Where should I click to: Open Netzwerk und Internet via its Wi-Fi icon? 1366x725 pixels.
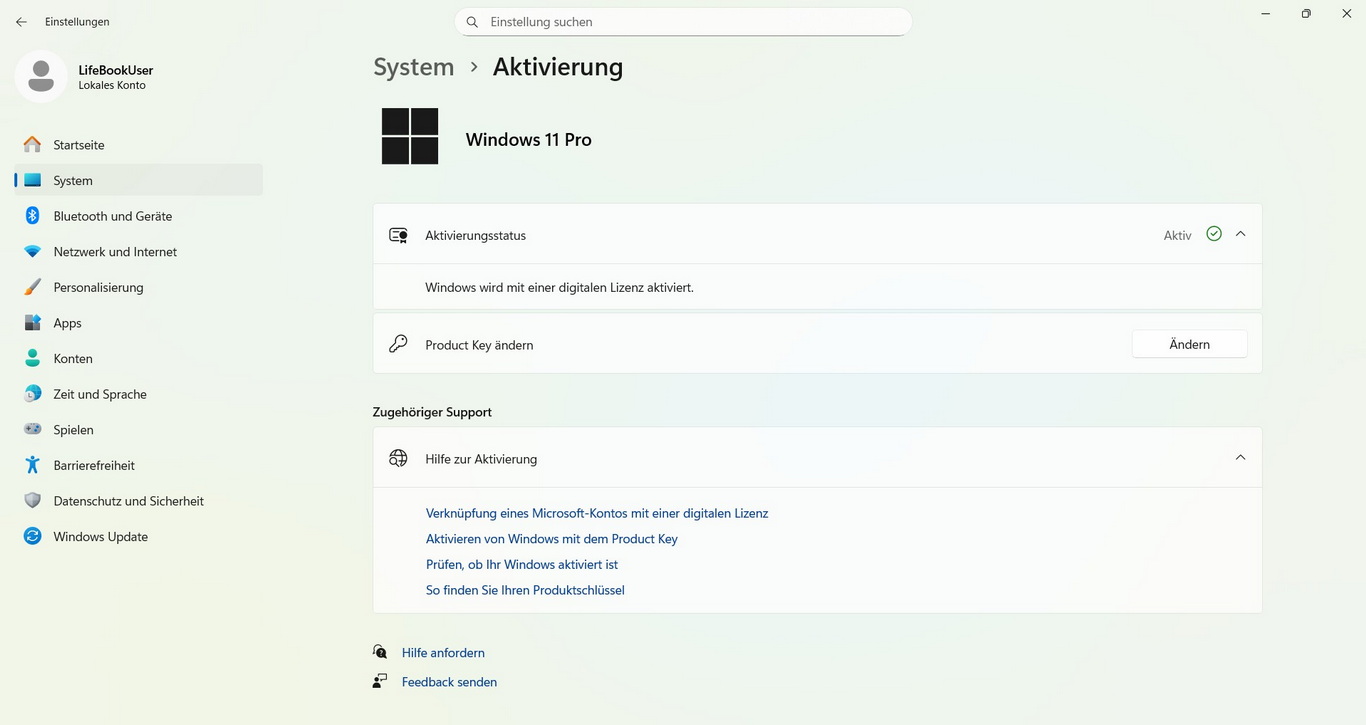pos(33,252)
